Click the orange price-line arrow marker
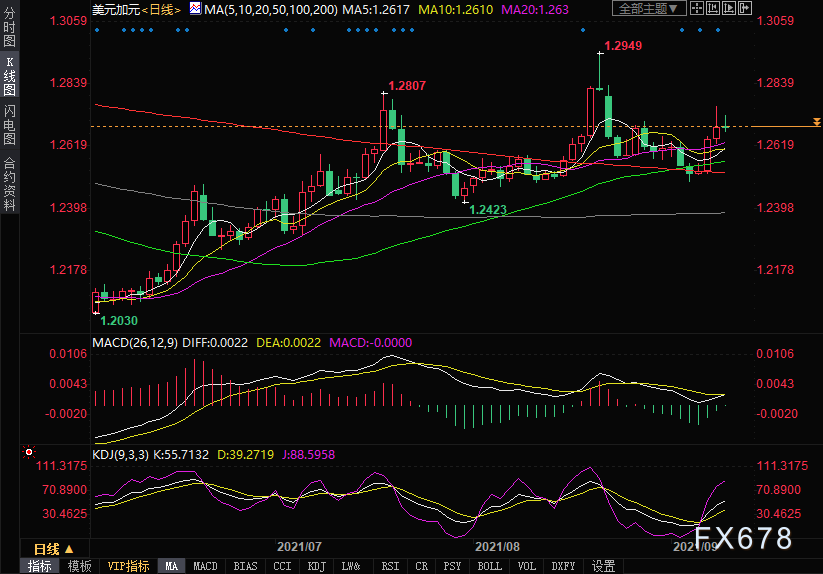The image size is (823, 574). [x=816, y=122]
